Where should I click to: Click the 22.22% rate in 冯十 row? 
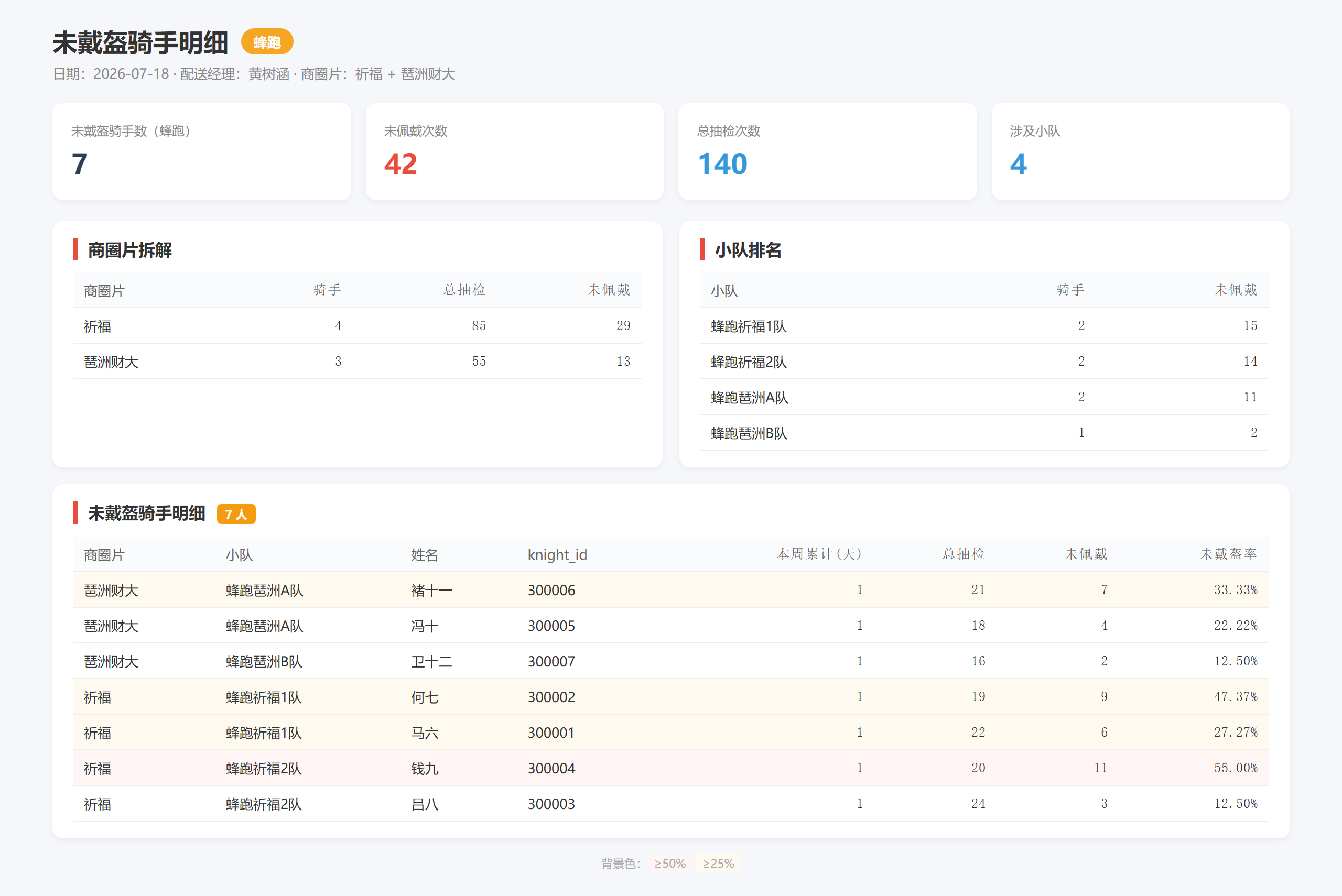click(1236, 625)
